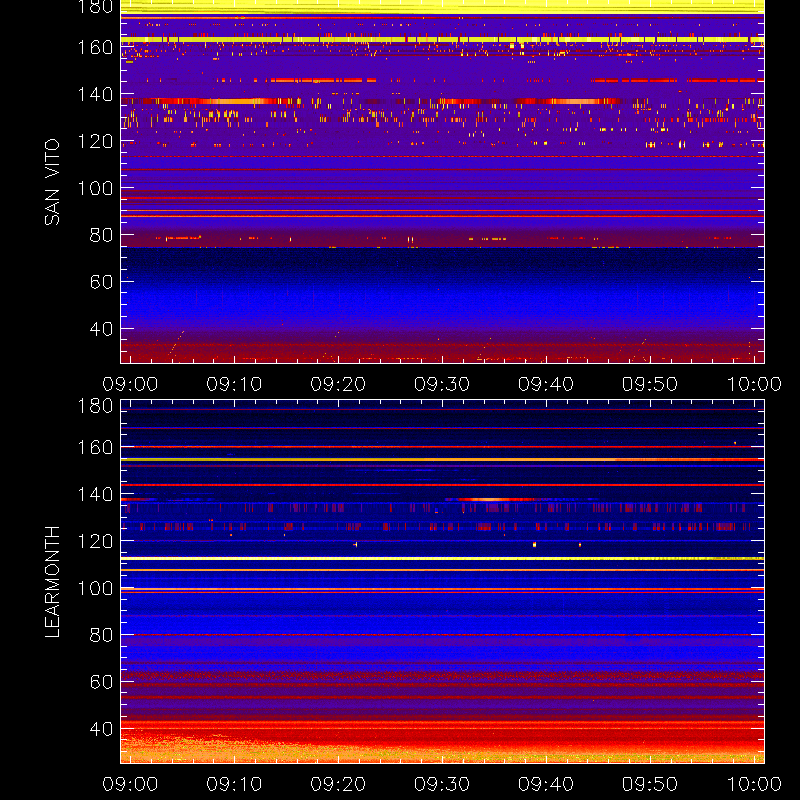
Task: Click the LEARMONTH axis label
Action: [52, 582]
